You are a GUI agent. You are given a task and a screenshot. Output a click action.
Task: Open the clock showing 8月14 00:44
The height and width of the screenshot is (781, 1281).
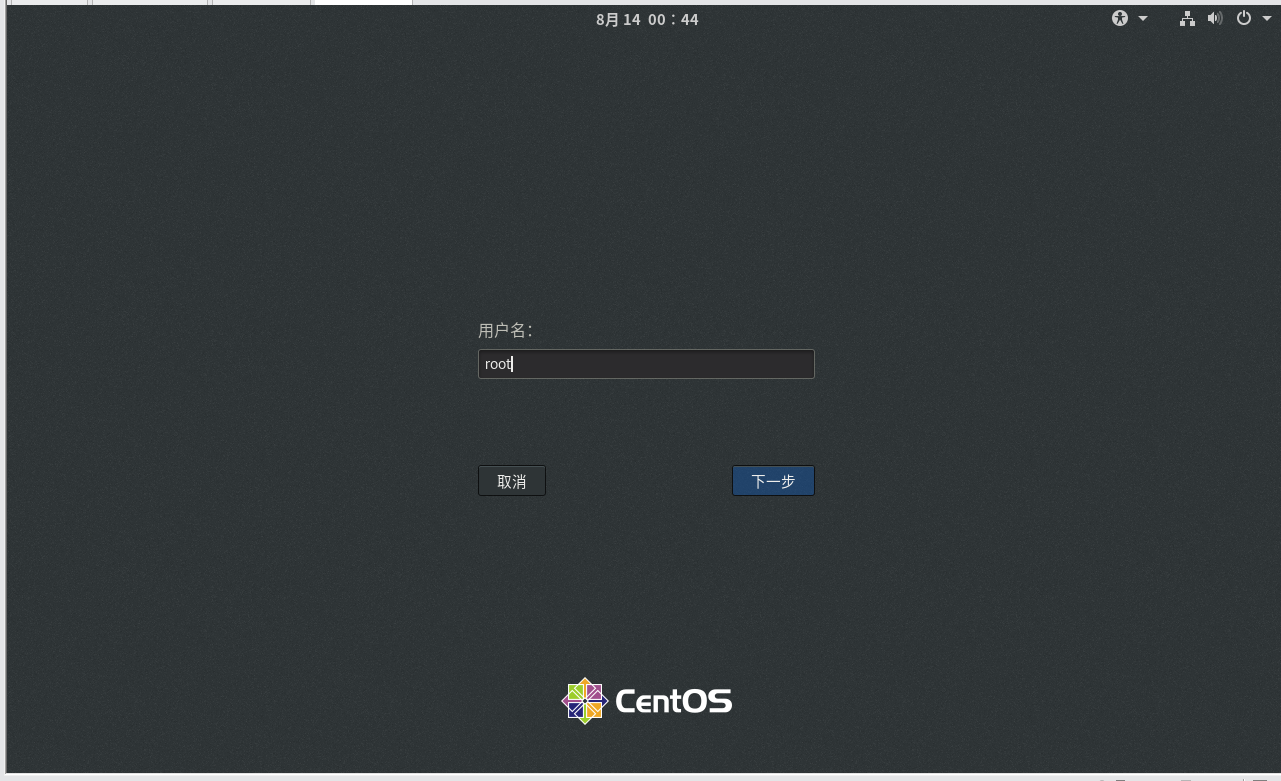coord(647,19)
